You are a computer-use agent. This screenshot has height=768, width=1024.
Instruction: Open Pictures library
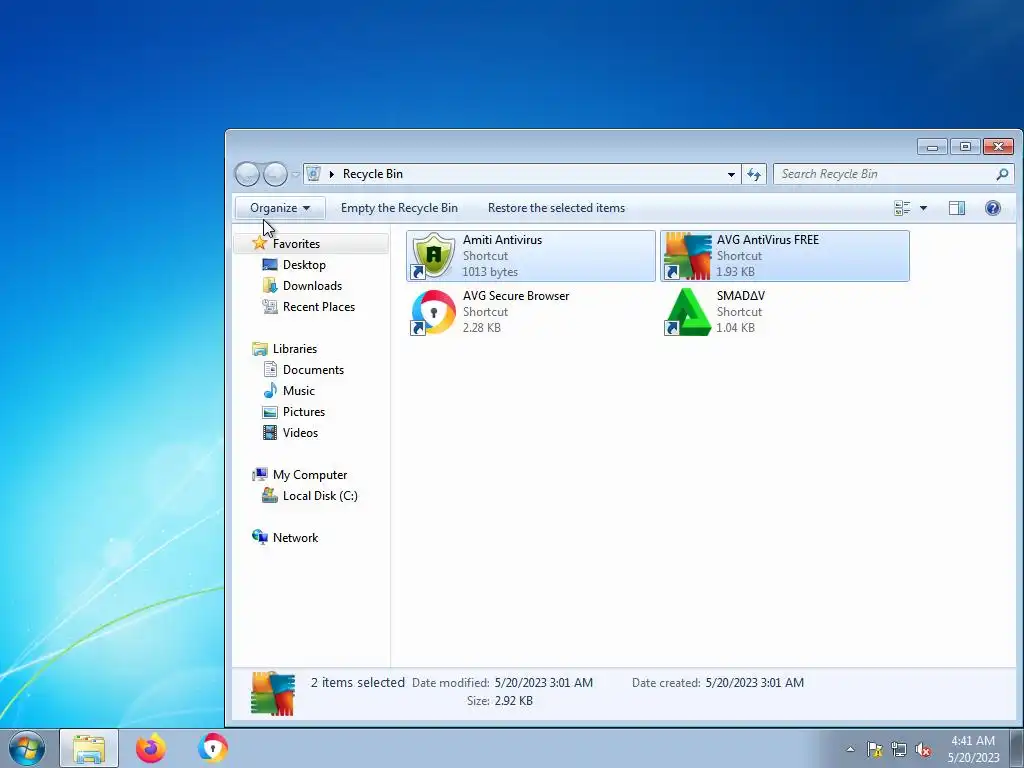(304, 411)
